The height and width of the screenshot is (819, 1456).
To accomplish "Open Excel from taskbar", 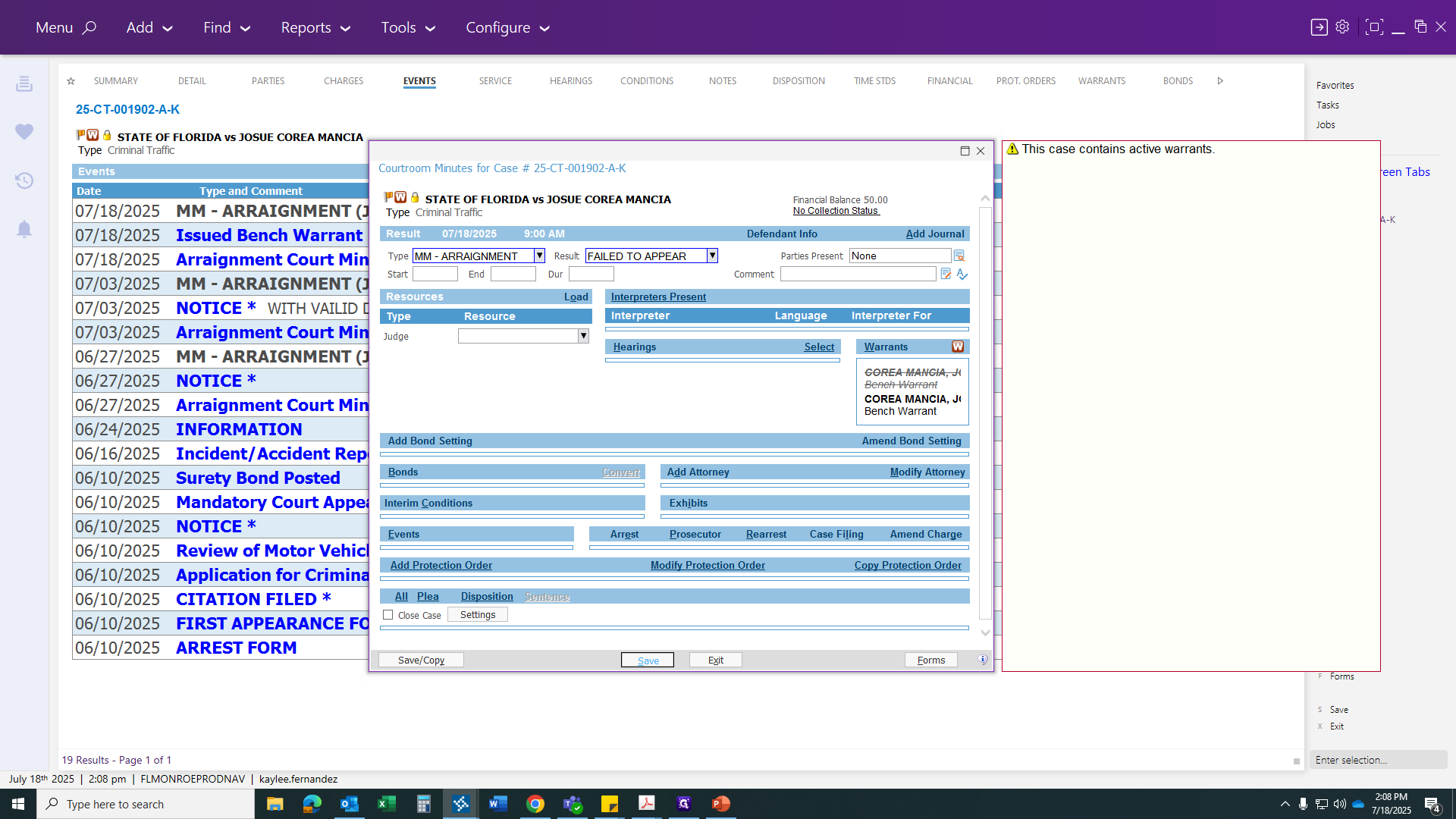I will pyautogui.click(x=386, y=804).
